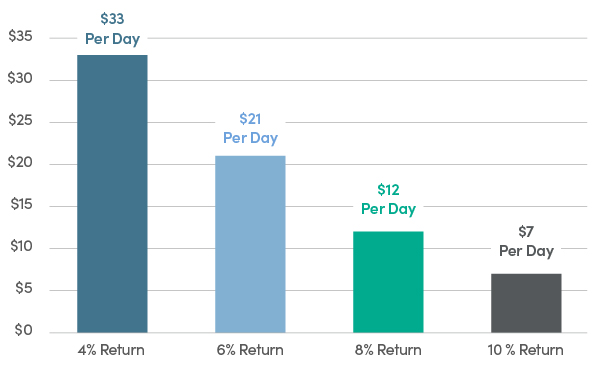Click the $0 y-axis tick label
The image size is (600, 375).
(x=24, y=330)
